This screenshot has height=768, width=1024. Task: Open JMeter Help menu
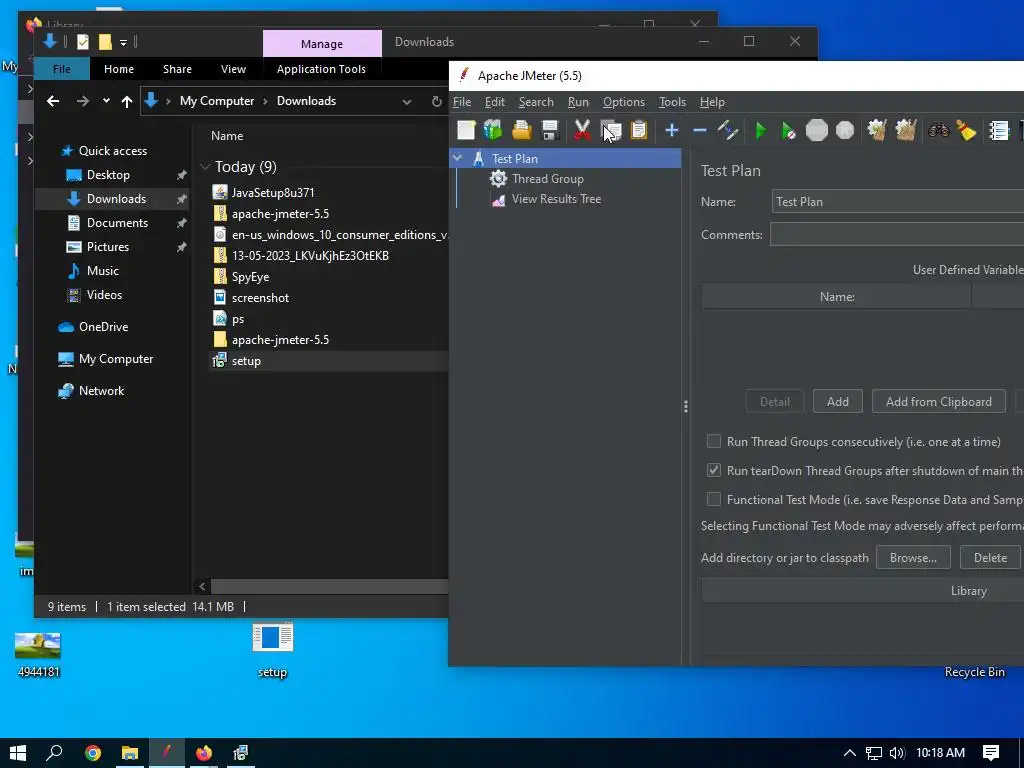tap(712, 102)
